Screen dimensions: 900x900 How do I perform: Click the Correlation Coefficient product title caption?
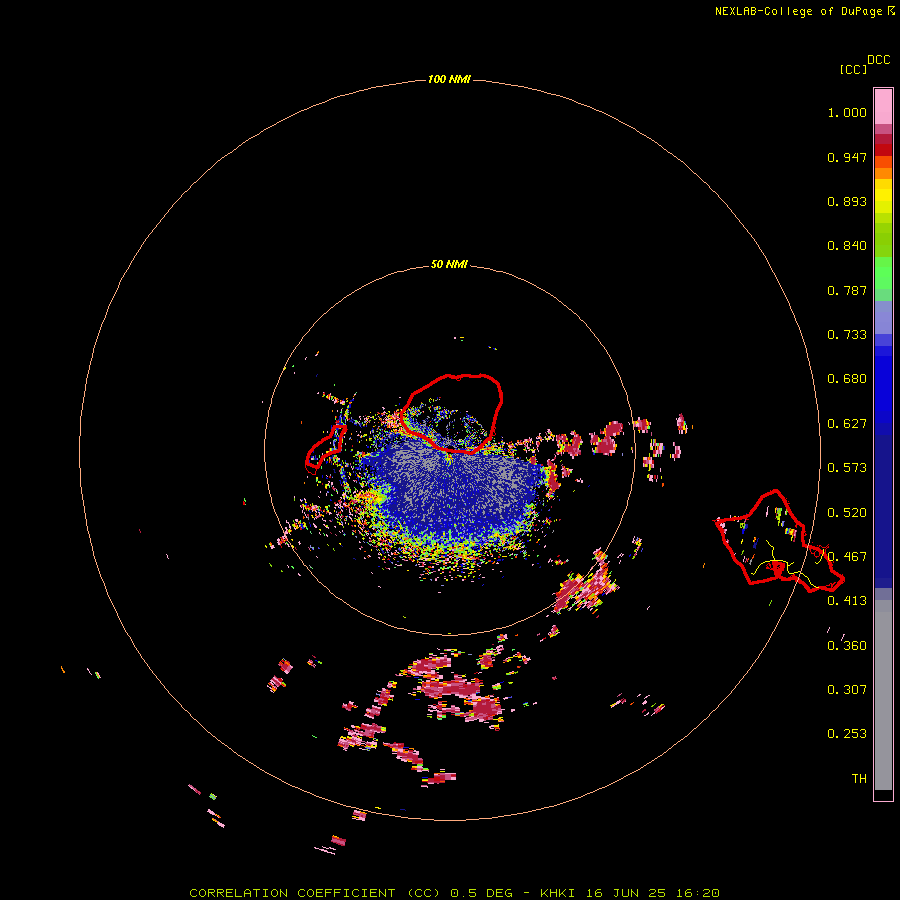[454, 893]
